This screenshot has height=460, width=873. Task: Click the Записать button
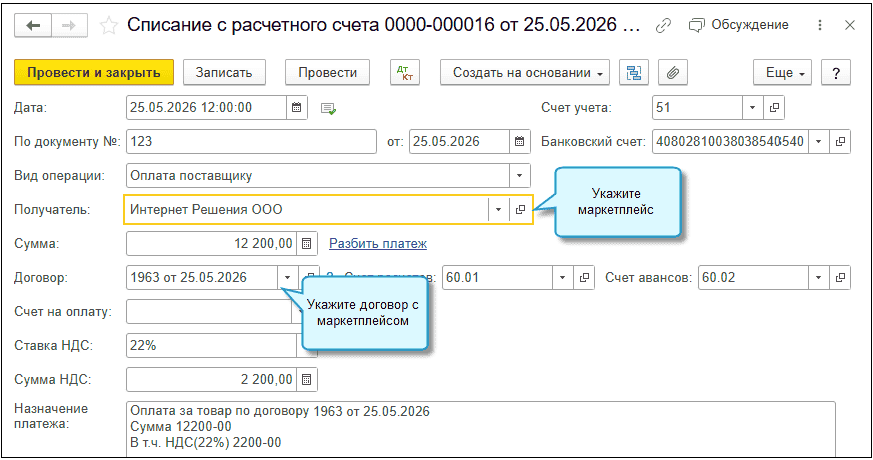[224, 72]
